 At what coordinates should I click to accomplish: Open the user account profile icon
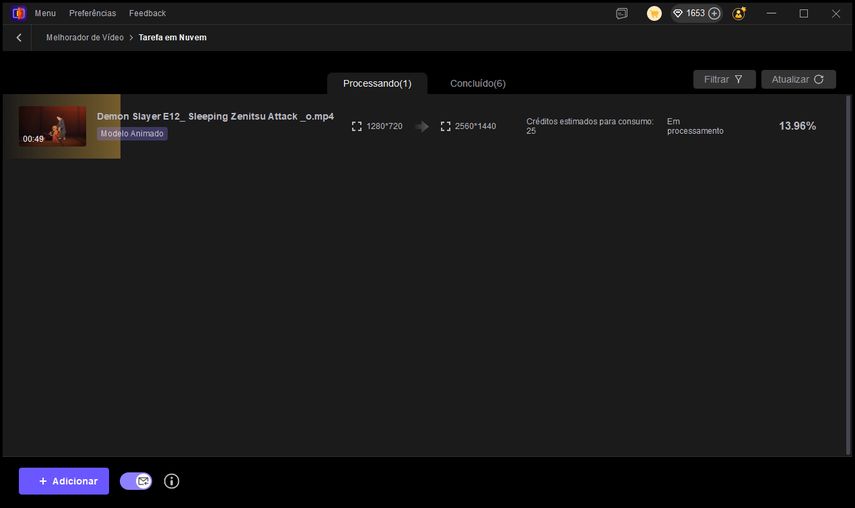click(739, 14)
